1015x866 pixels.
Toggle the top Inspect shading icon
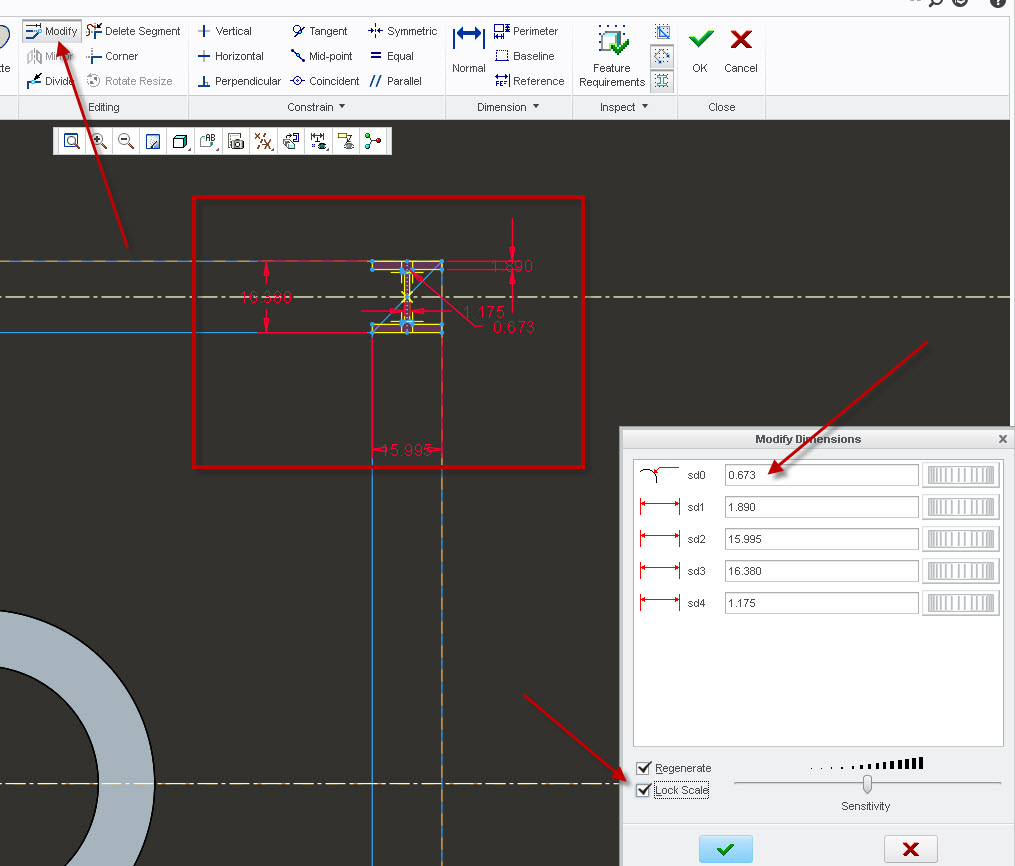(x=662, y=31)
